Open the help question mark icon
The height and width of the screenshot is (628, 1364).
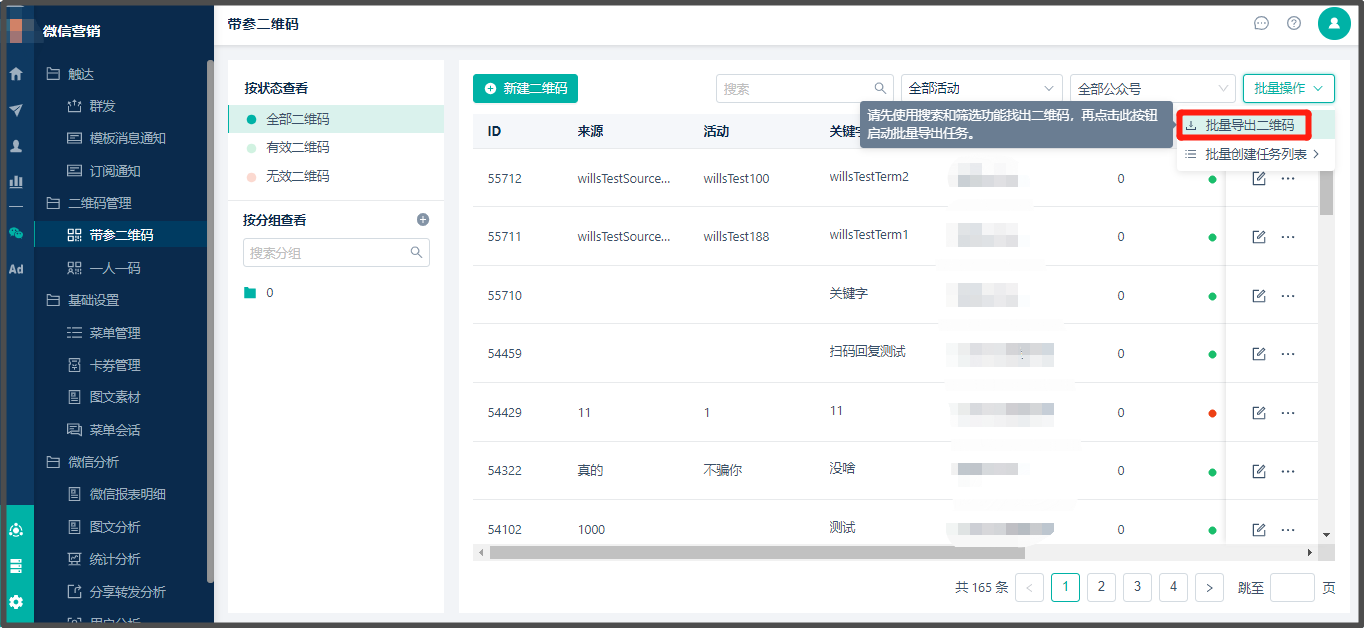tap(1294, 23)
